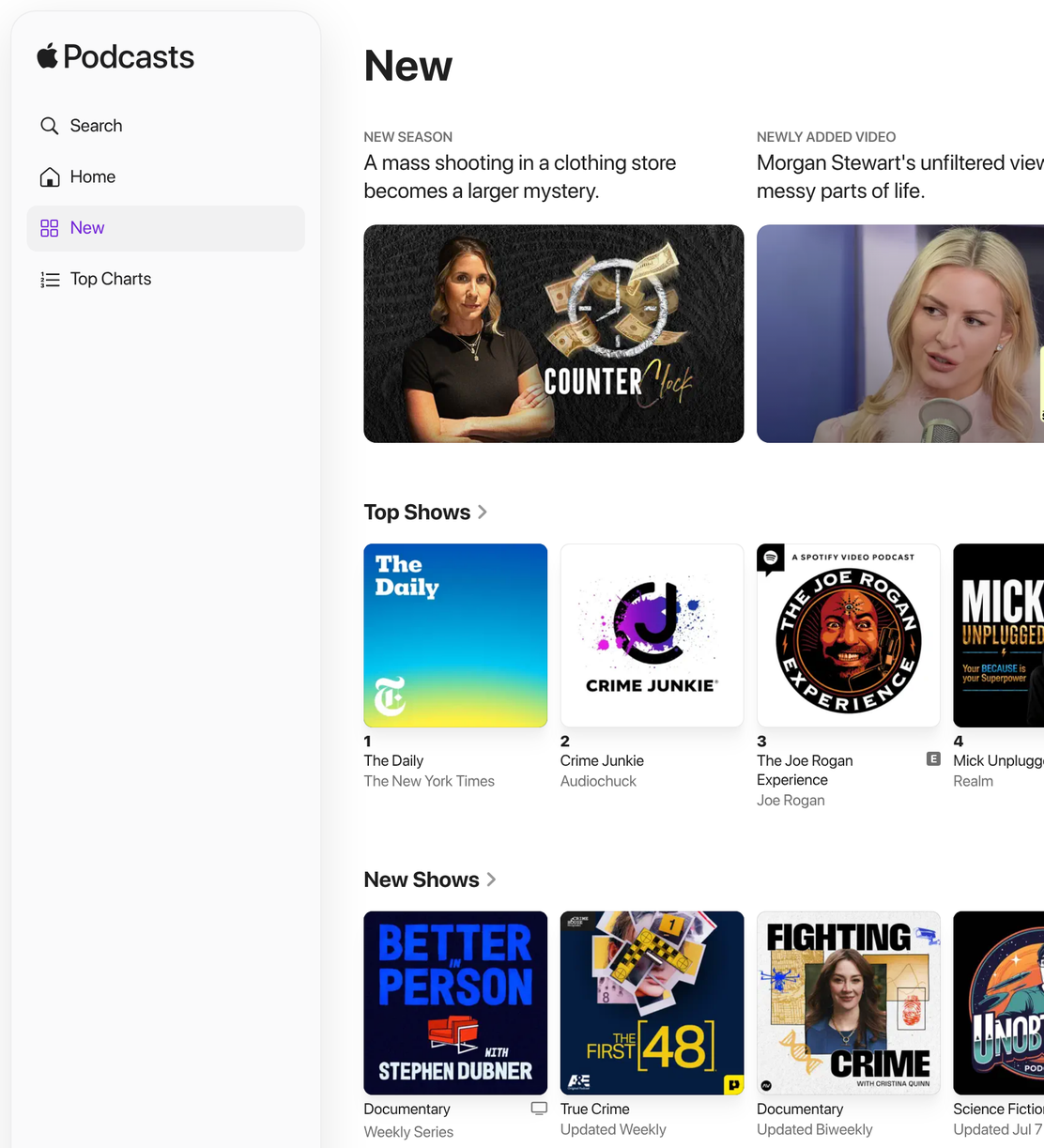Select the New sidebar item
Viewport: 1044px width, 1148px height.
click(x=165, y=228)
